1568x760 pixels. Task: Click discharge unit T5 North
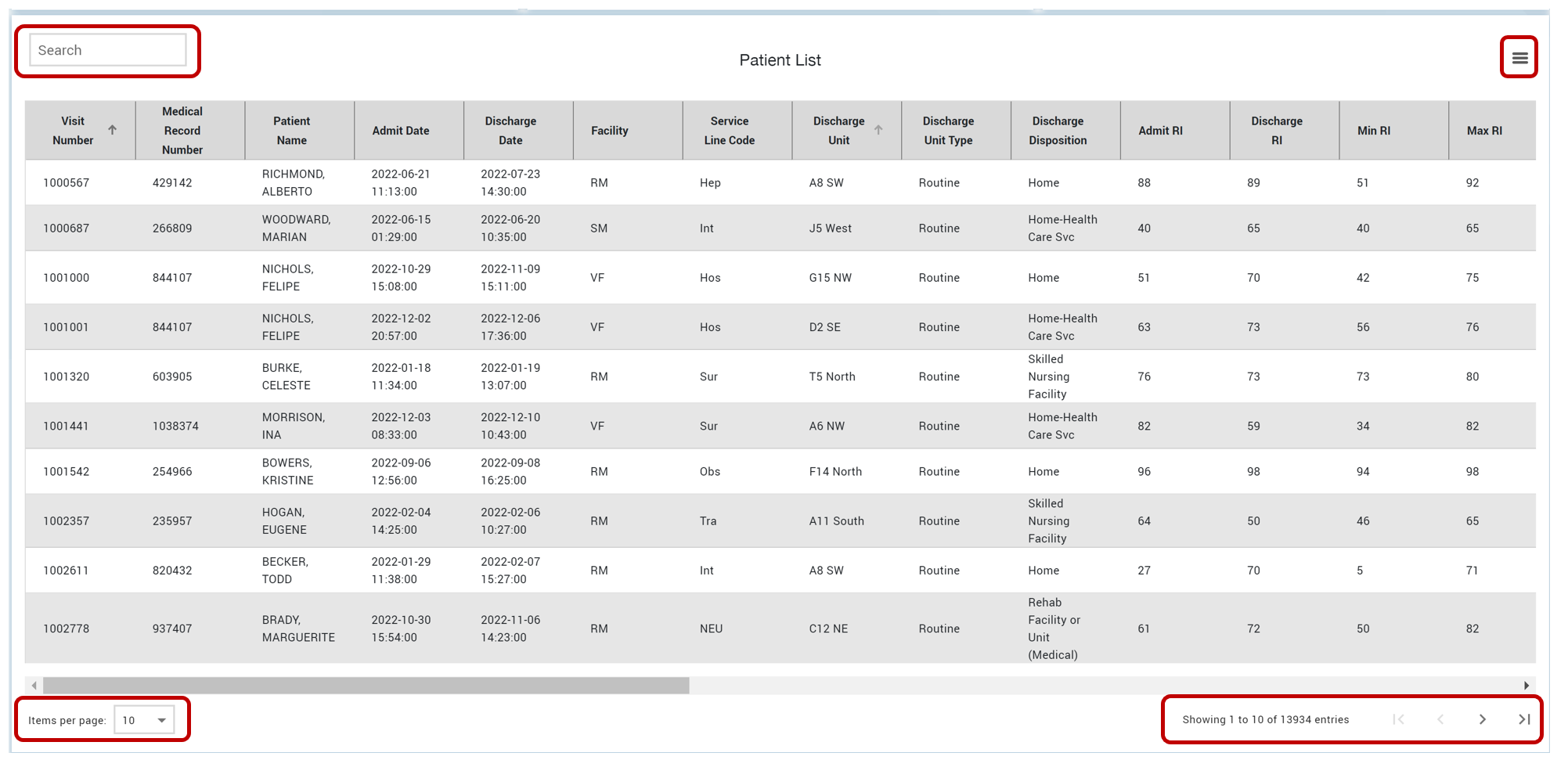(832, 376)
